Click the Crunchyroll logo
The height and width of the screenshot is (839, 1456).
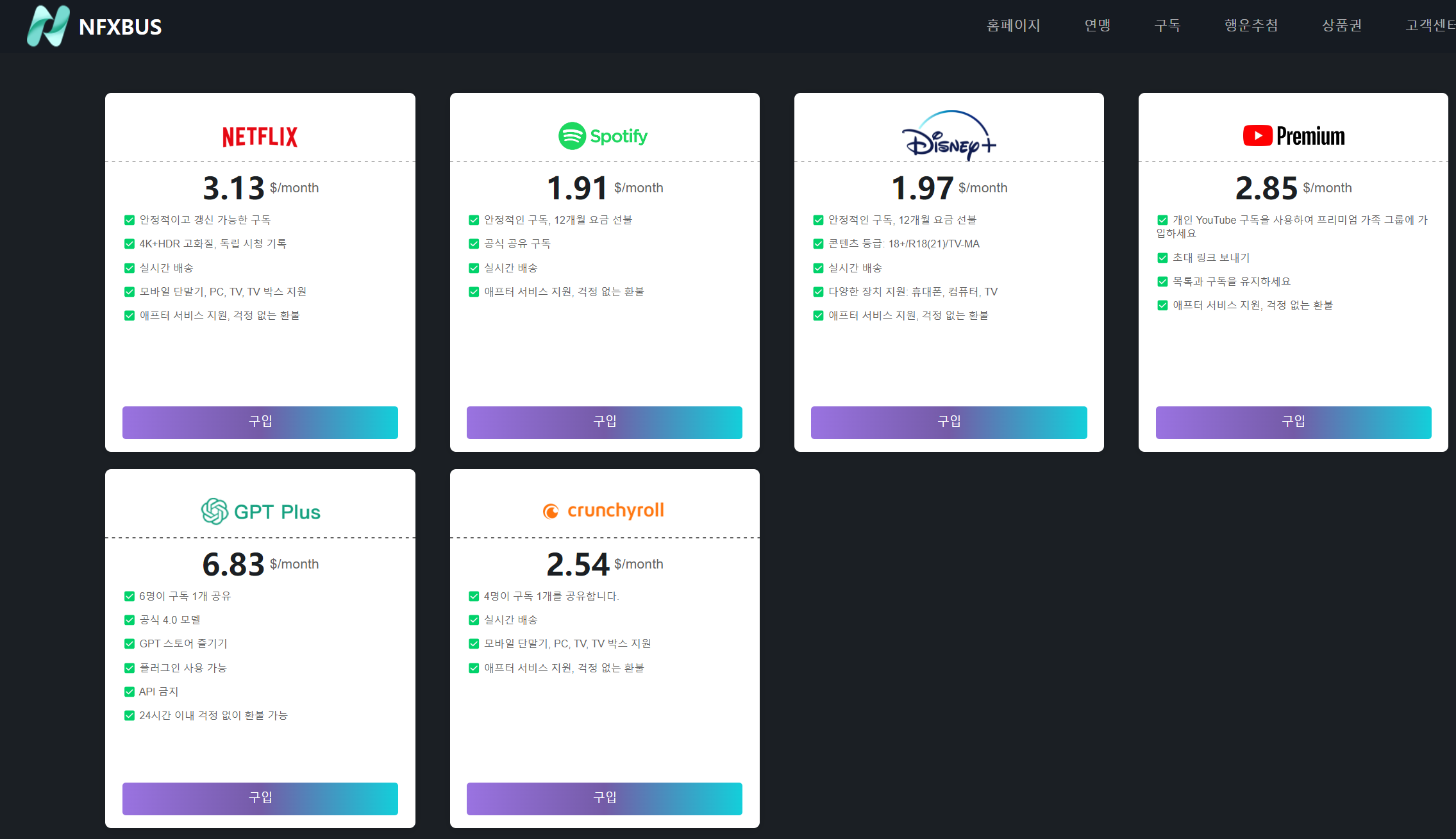(x=603, y=511)
